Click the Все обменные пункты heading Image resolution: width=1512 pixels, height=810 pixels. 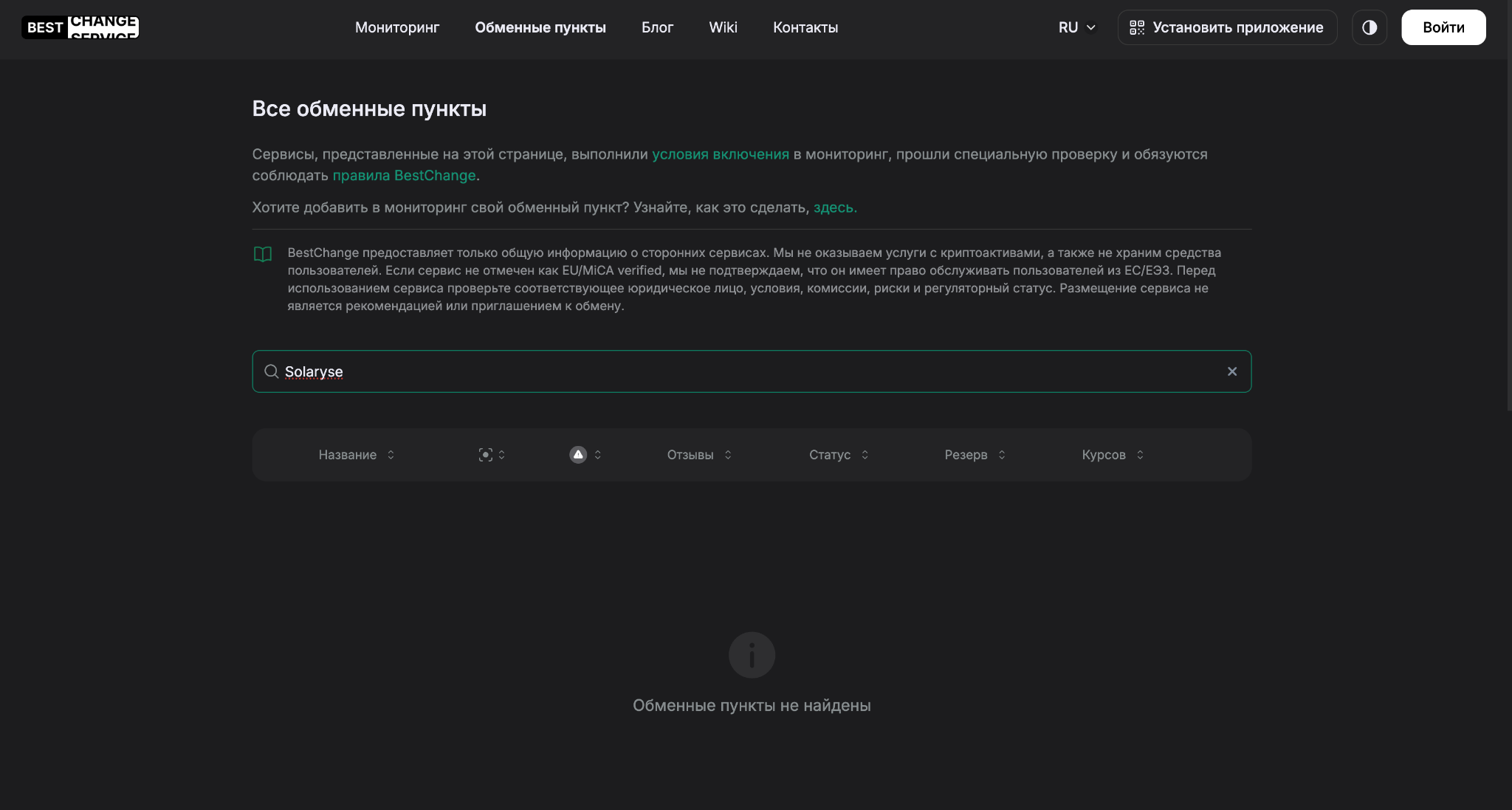369,109
